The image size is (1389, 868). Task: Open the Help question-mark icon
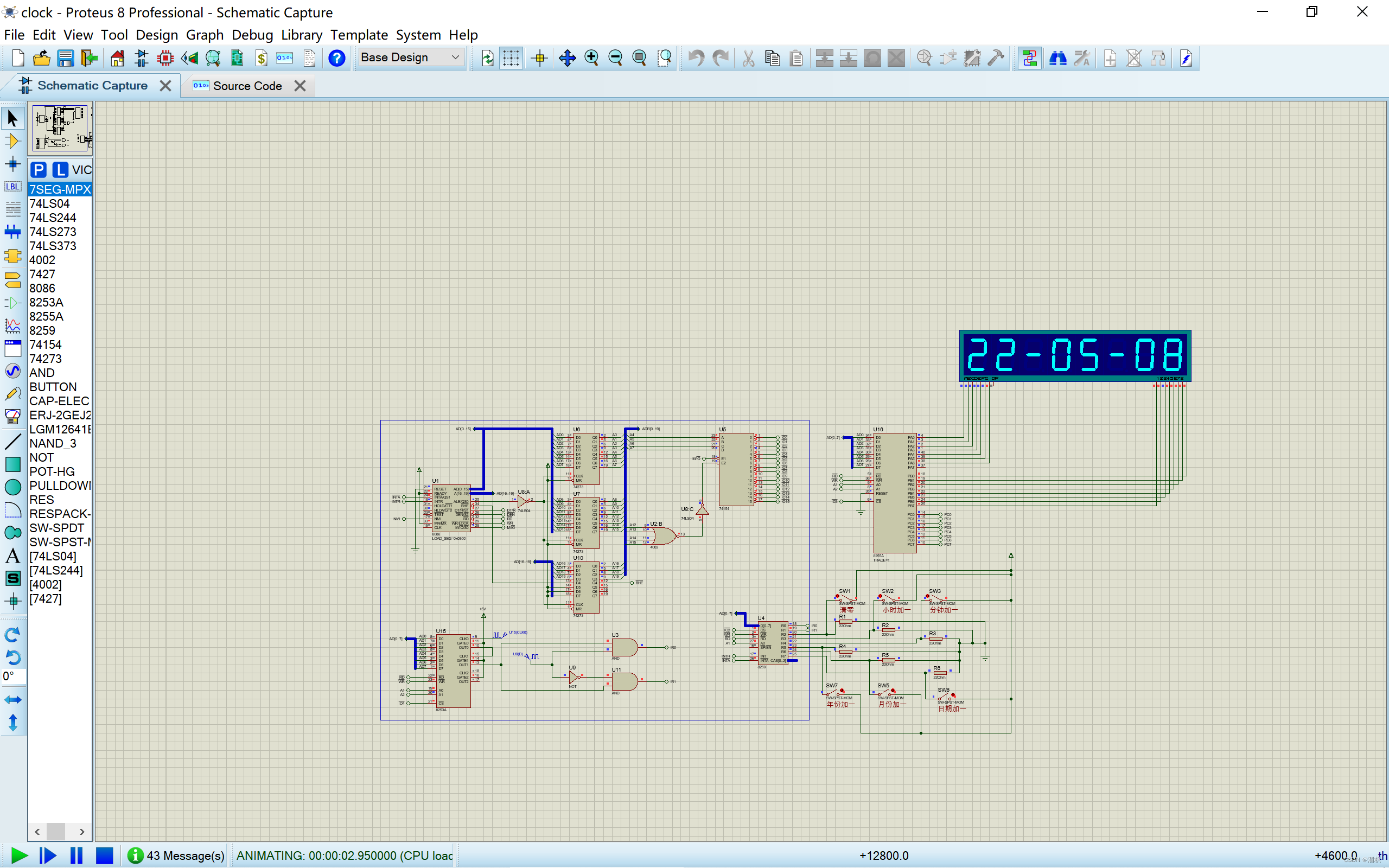pos(337,58)
